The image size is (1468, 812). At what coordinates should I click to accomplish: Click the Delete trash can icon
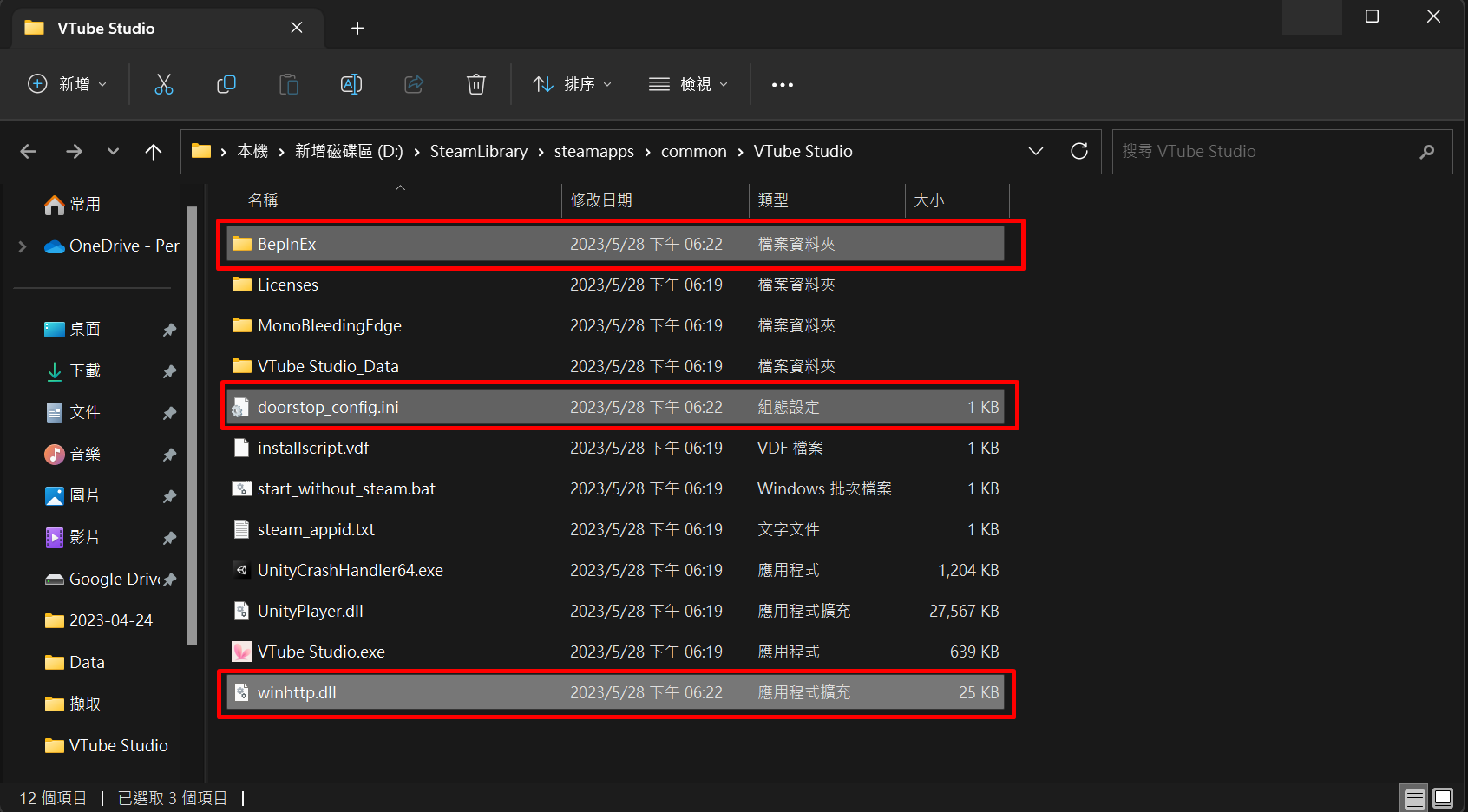(476, 84)
